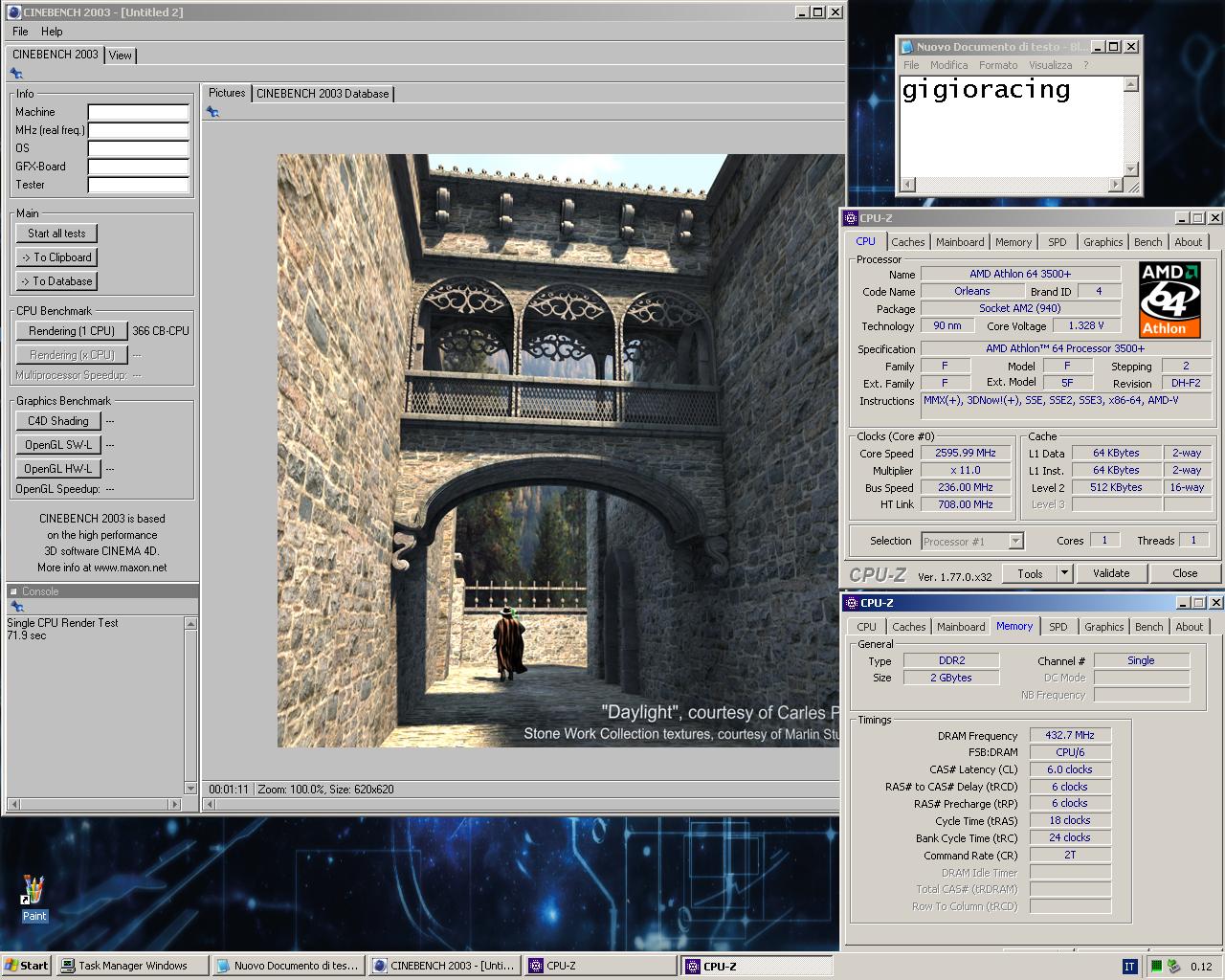Click the pin icon under CINEBENCH 2003 tab

[x=16, y=74]
